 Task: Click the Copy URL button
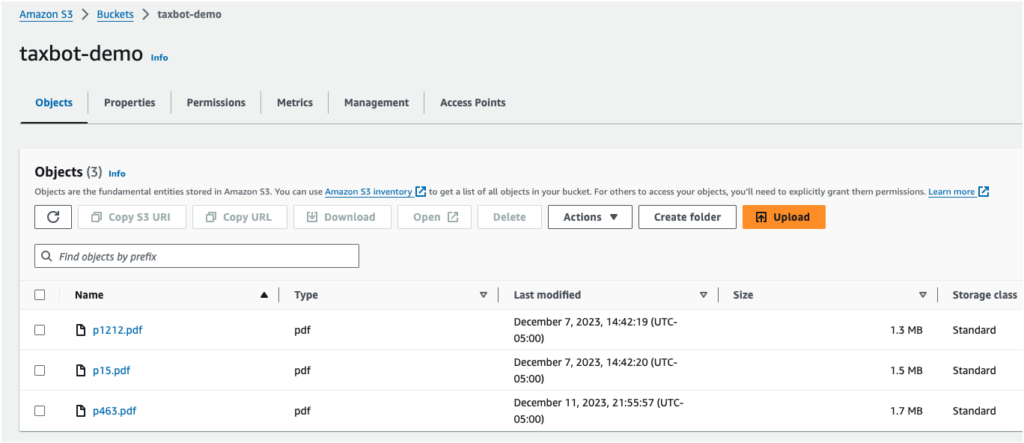click(240, 217)
